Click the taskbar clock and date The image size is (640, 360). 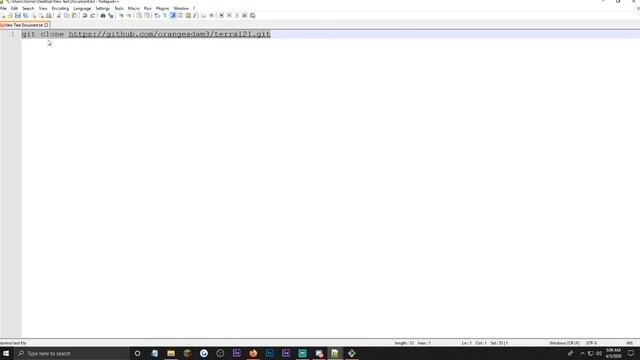(x=613, y=353)
